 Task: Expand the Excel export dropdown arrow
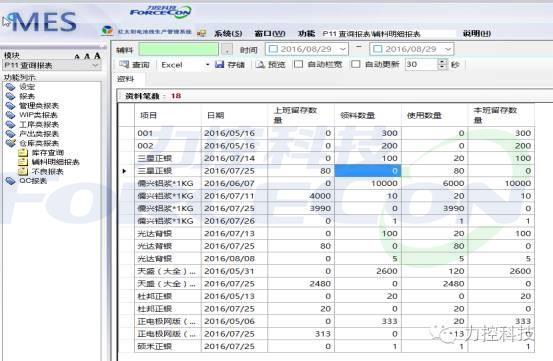coord(207,65)
